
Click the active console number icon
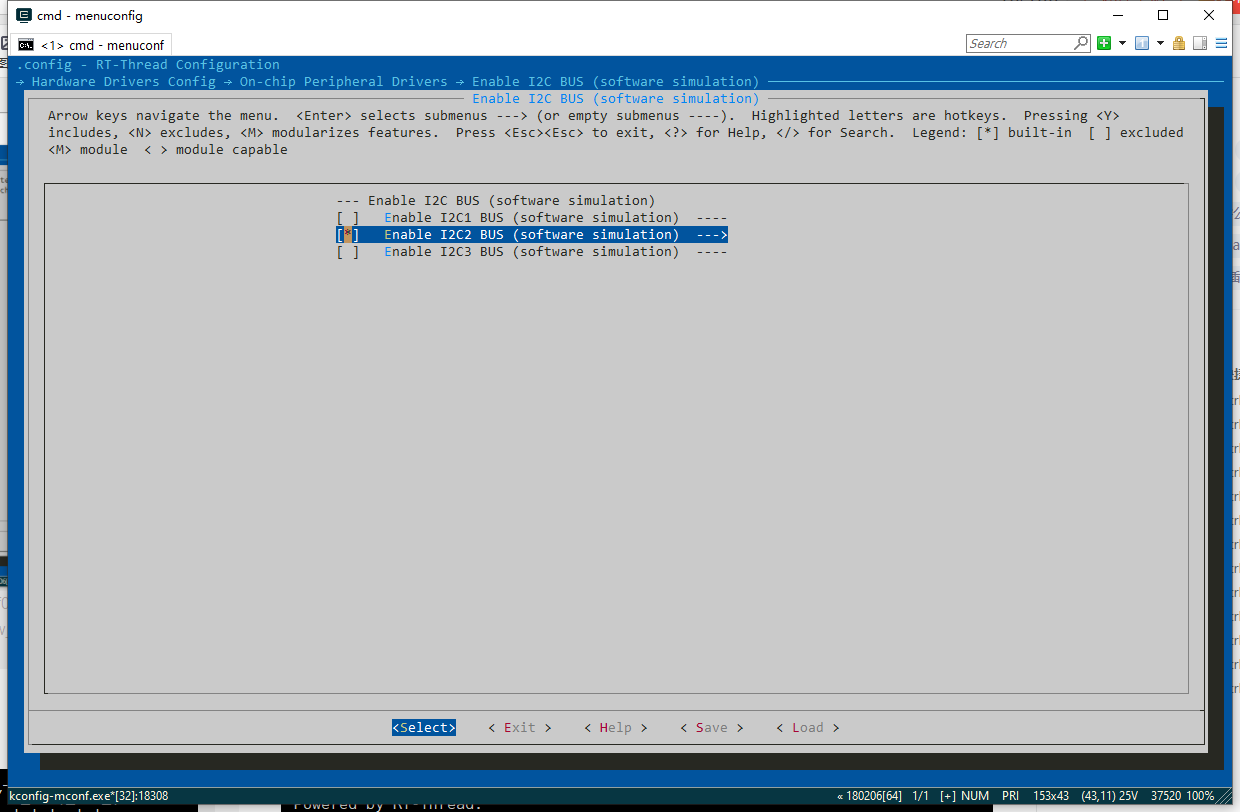1142,43
